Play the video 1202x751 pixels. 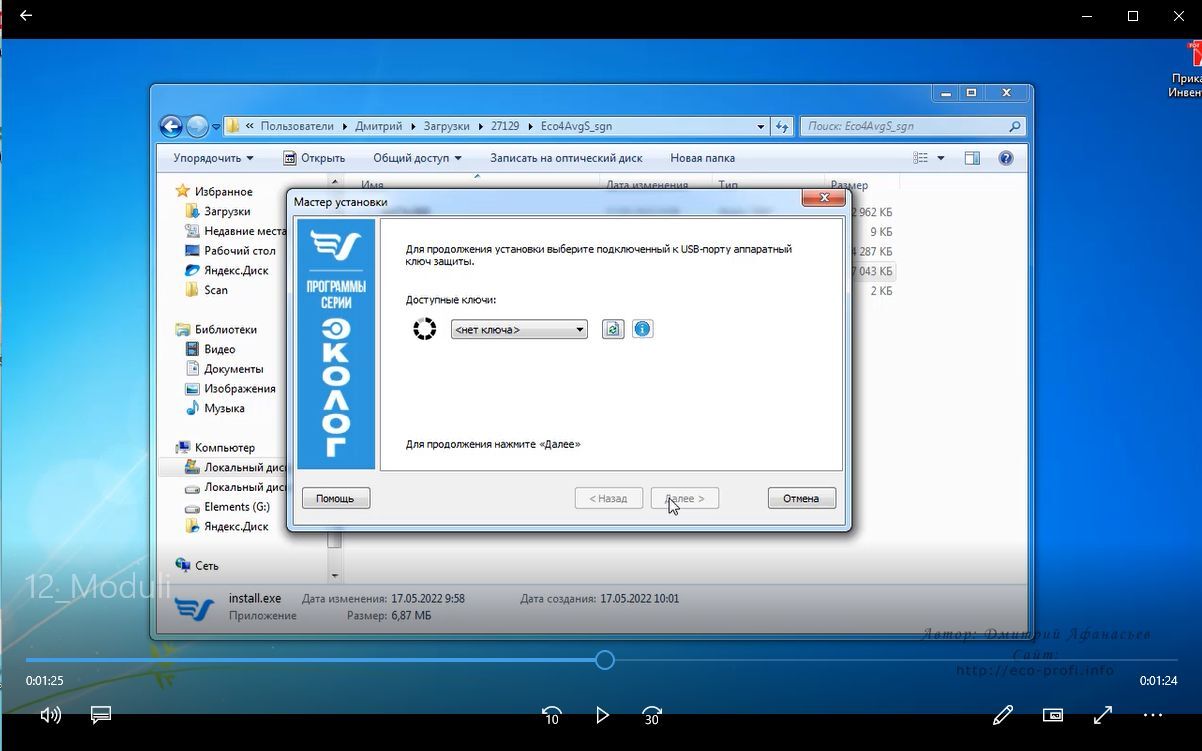point(602,715)
